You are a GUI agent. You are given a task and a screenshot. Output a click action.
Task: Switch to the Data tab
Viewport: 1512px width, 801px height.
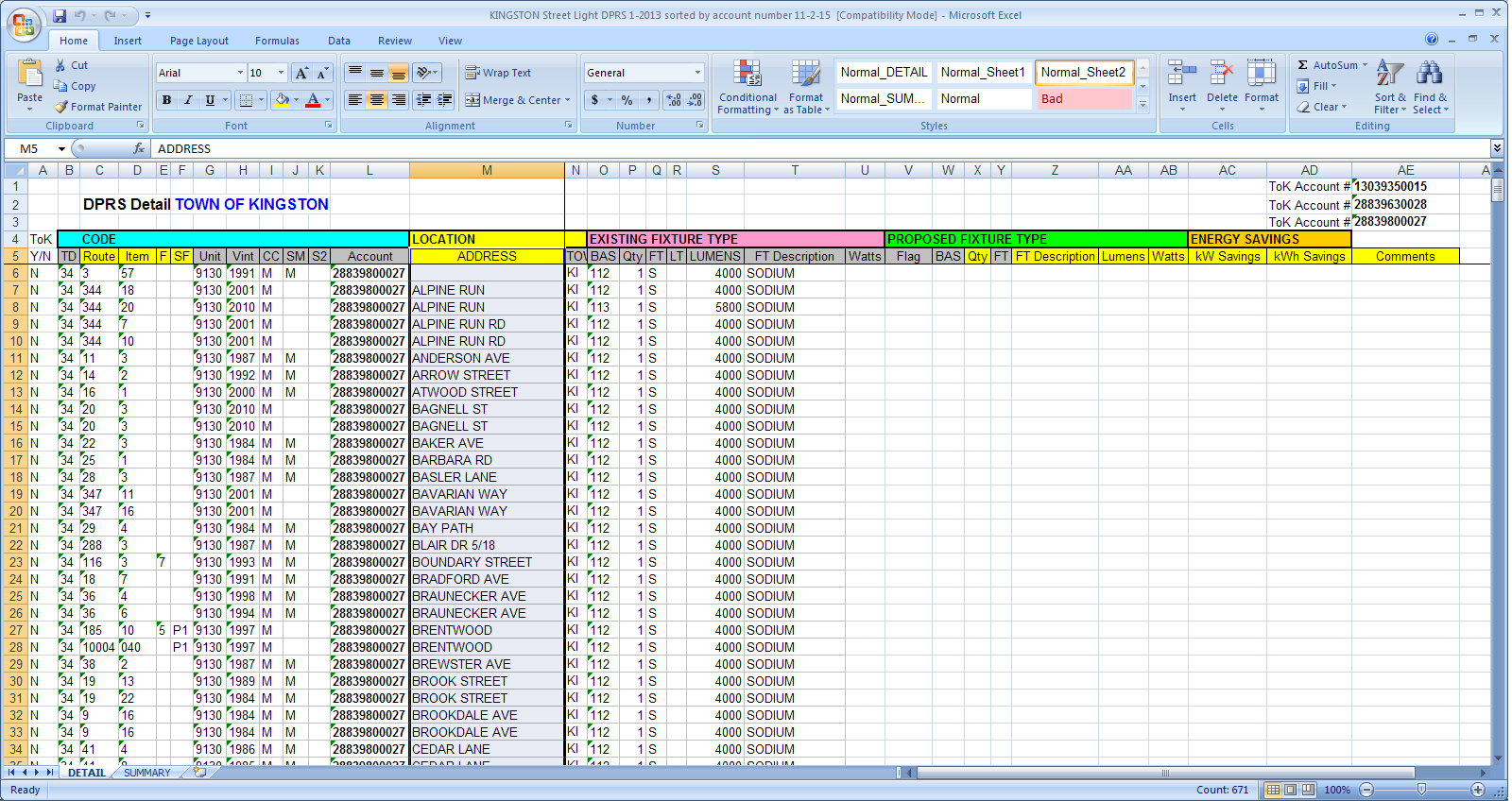[339, 41]
